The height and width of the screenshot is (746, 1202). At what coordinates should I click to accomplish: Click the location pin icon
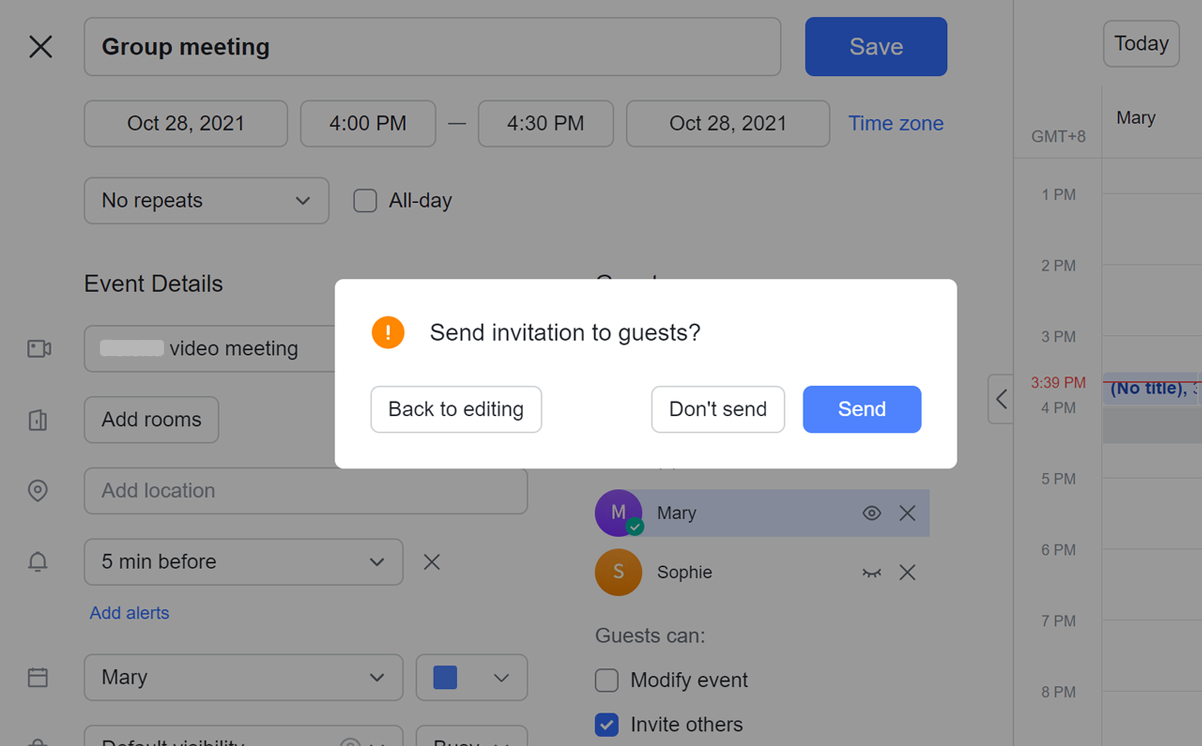38,491
